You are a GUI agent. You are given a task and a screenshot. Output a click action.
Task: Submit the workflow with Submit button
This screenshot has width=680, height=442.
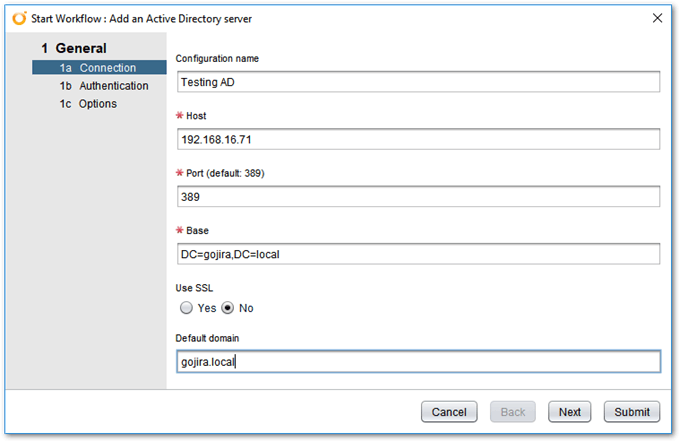(632, 412)
